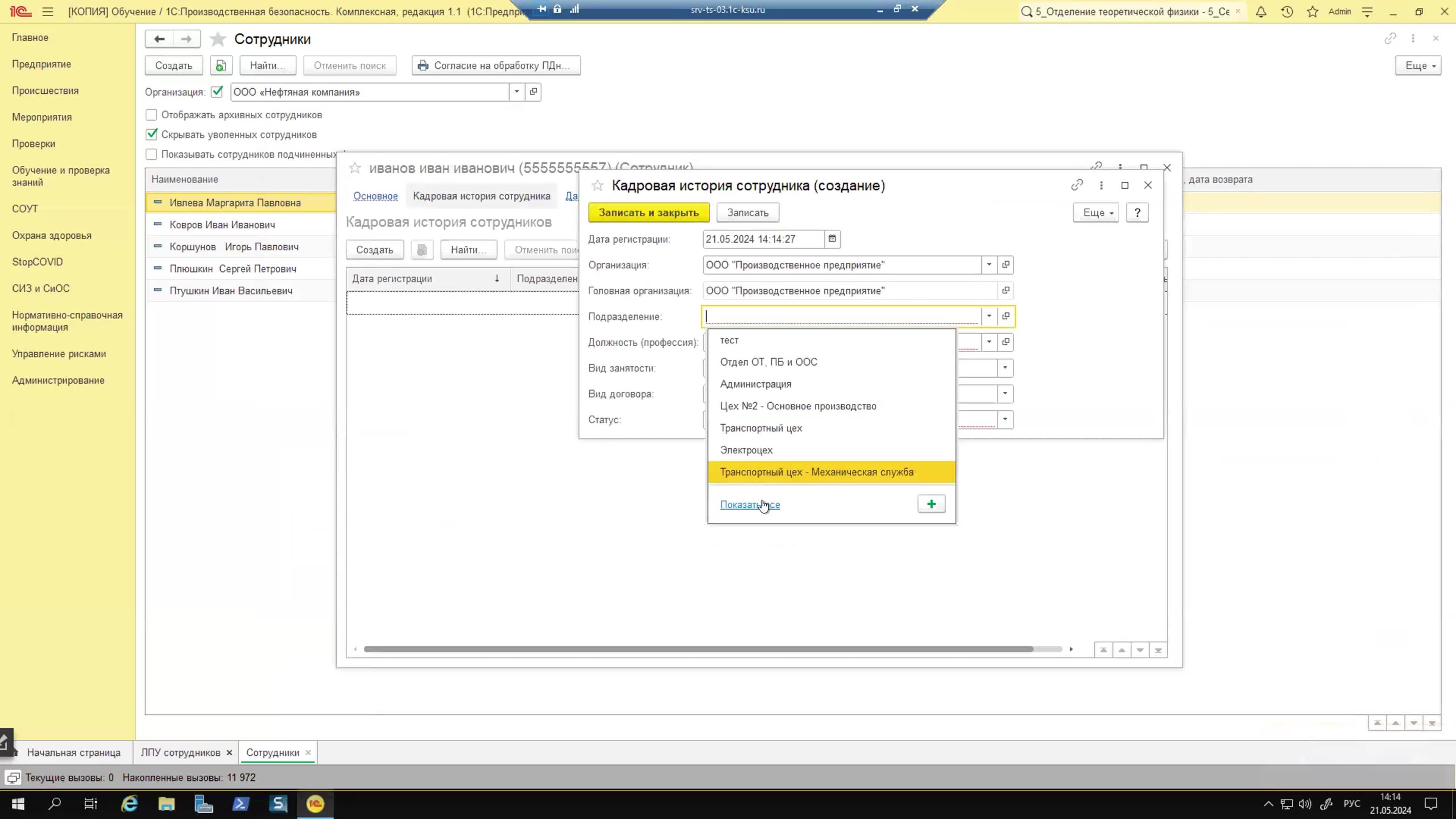Open the 1C main menu hamburger icon
This screenshot has height=819, width=1456.
tap(47, 11)
